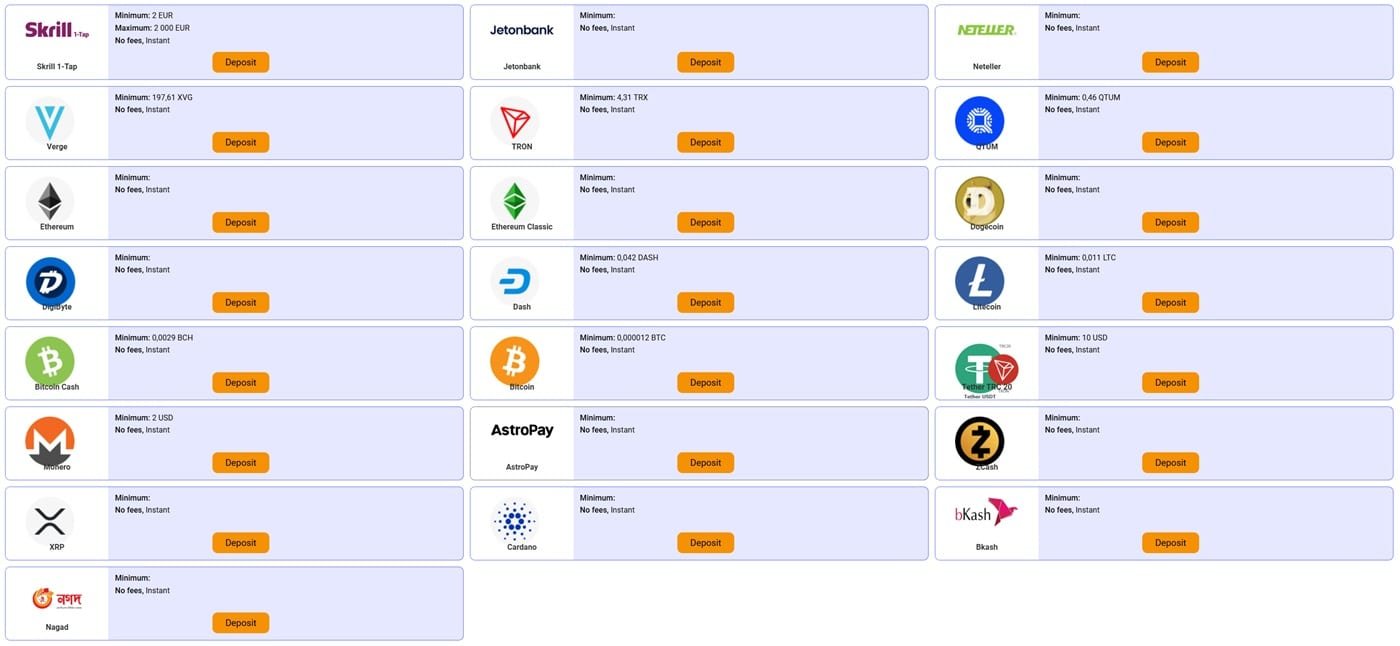Click Deposit for Jetonbank
1400x646 pixels.
[705, 61]
